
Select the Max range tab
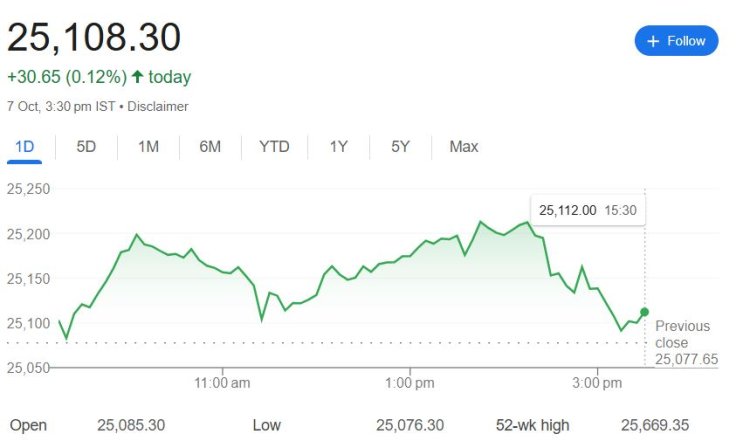click(x=464, y=147)
